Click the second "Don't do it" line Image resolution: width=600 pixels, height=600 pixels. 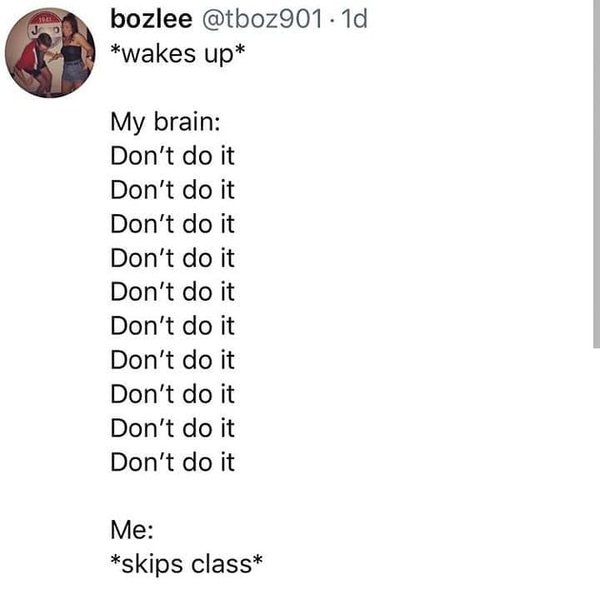tap(173, 190)
